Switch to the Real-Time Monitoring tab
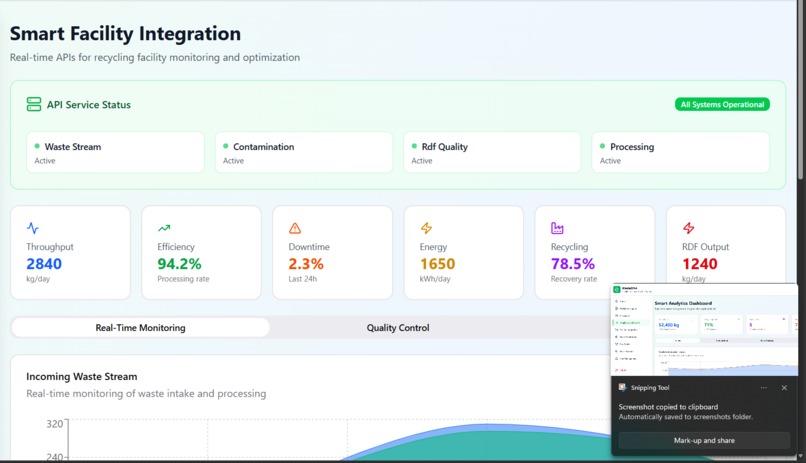806x463 pixels. 140,328
